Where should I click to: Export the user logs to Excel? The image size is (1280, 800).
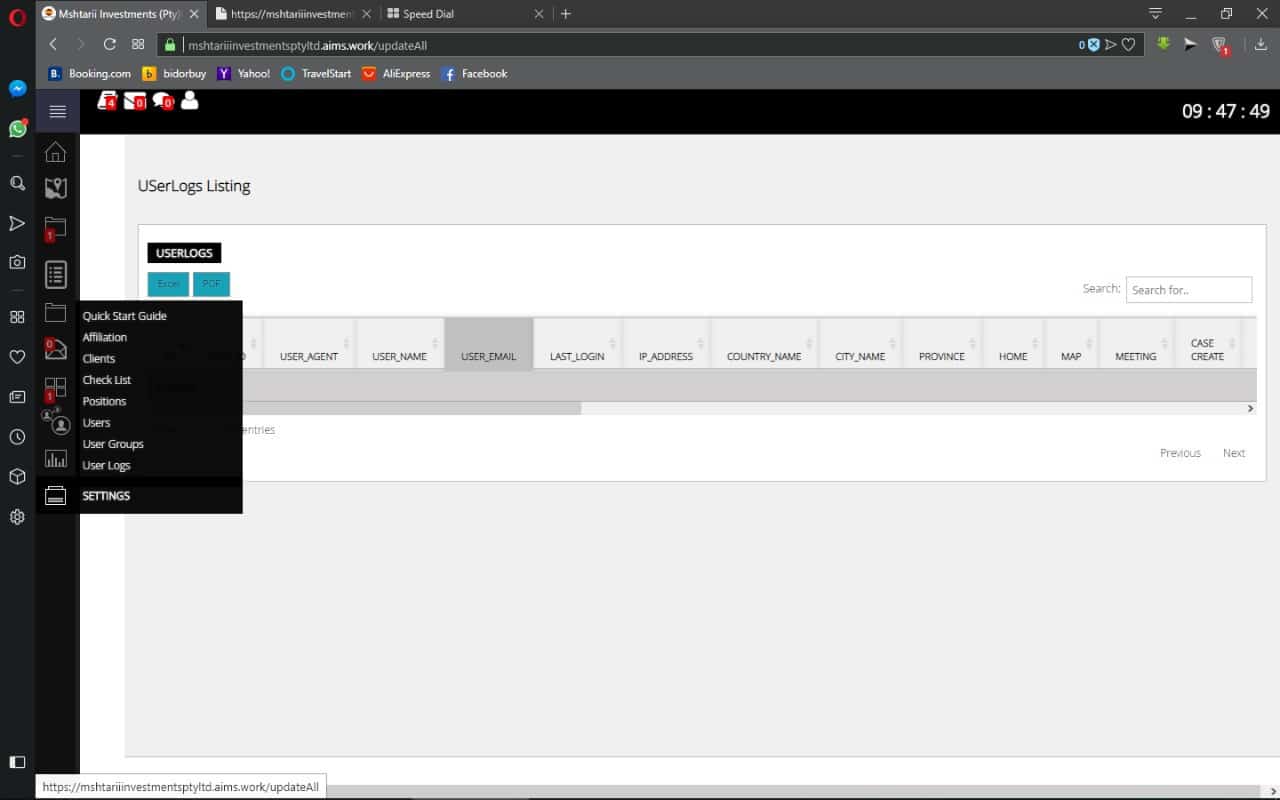tap(168, 284)
